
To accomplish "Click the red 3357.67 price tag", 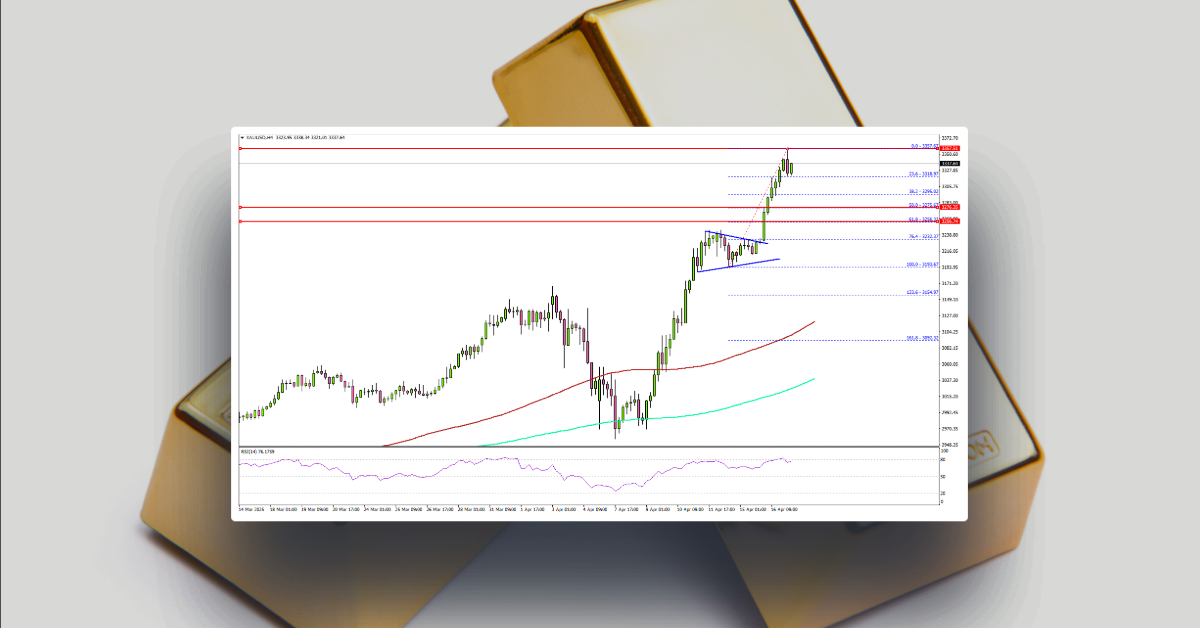I will [948, 147].
